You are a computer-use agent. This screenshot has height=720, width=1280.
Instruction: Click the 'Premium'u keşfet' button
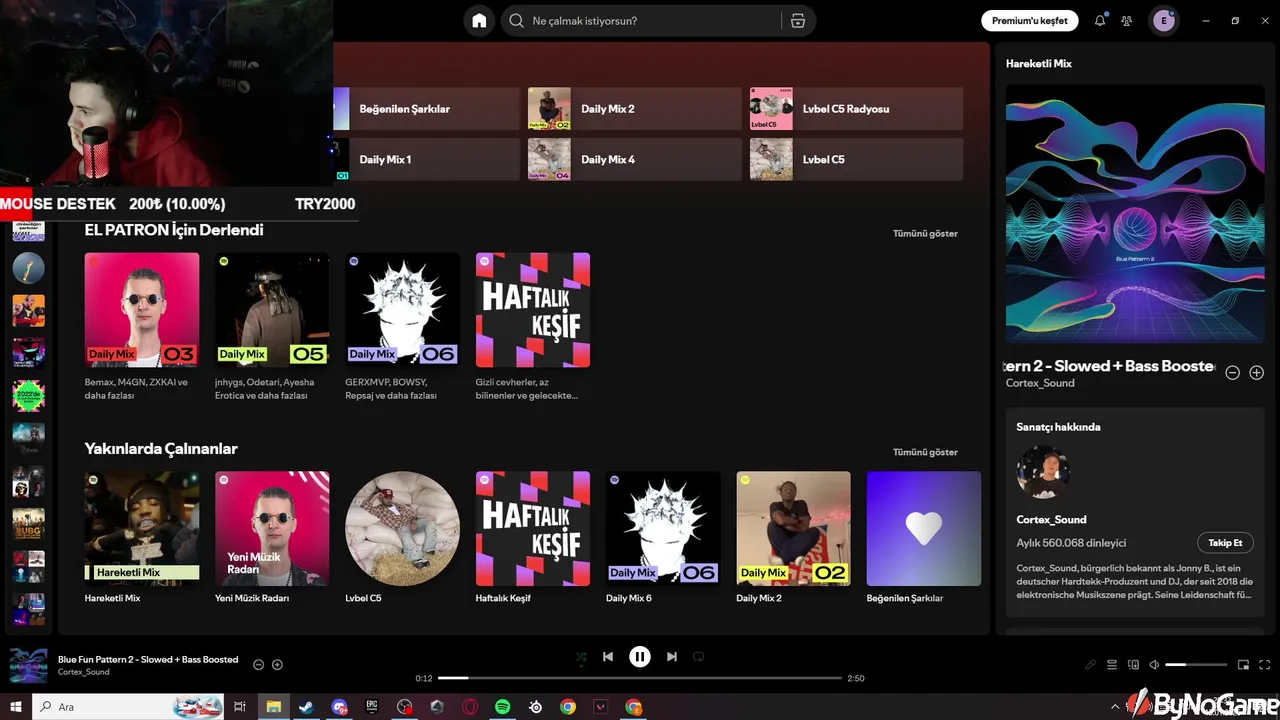pos(1029,20)
